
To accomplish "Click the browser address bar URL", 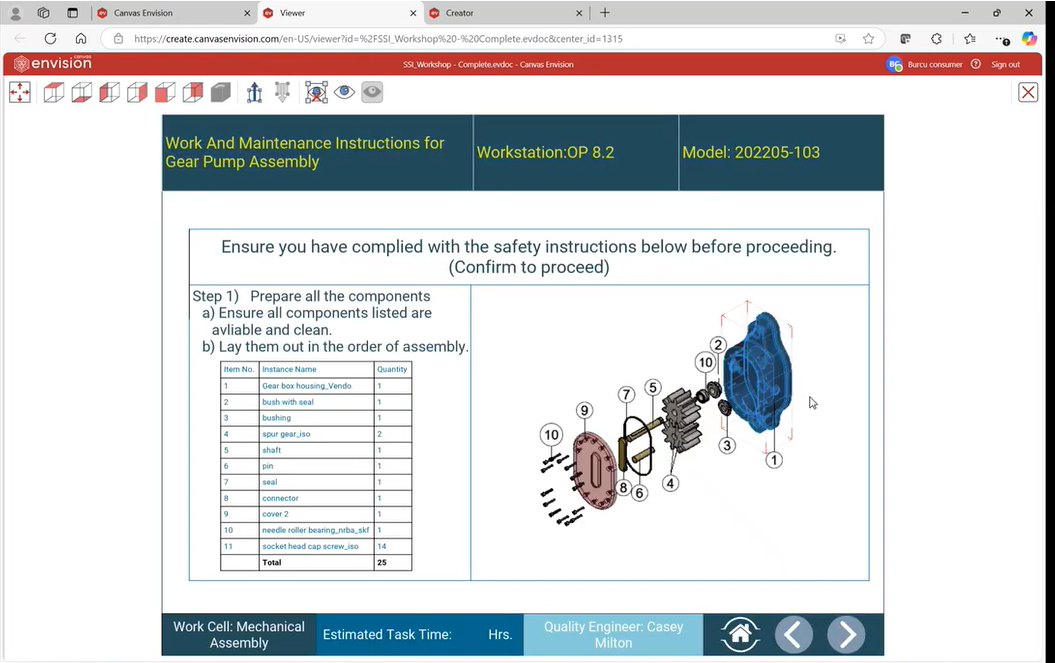I will 378,39.
